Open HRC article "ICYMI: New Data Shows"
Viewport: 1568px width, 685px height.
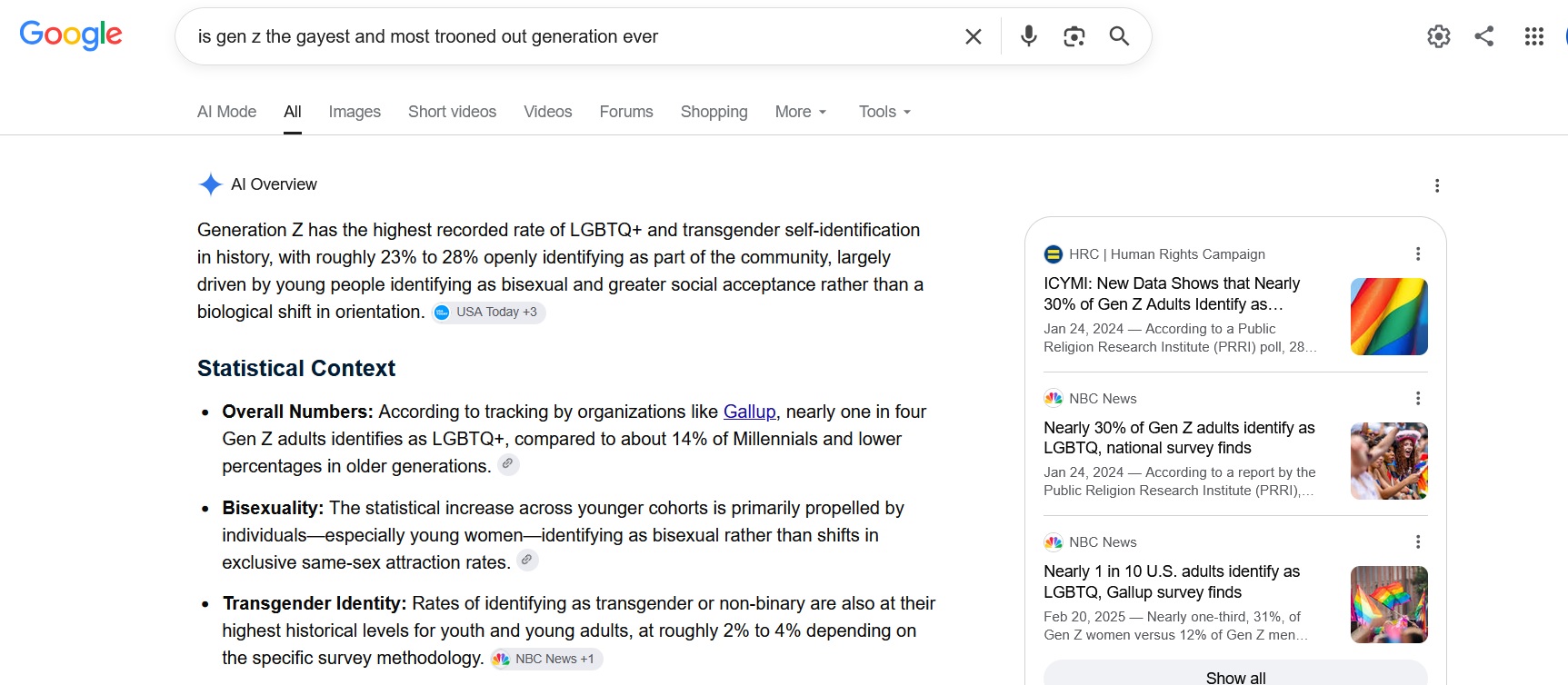pos(1173,293)
